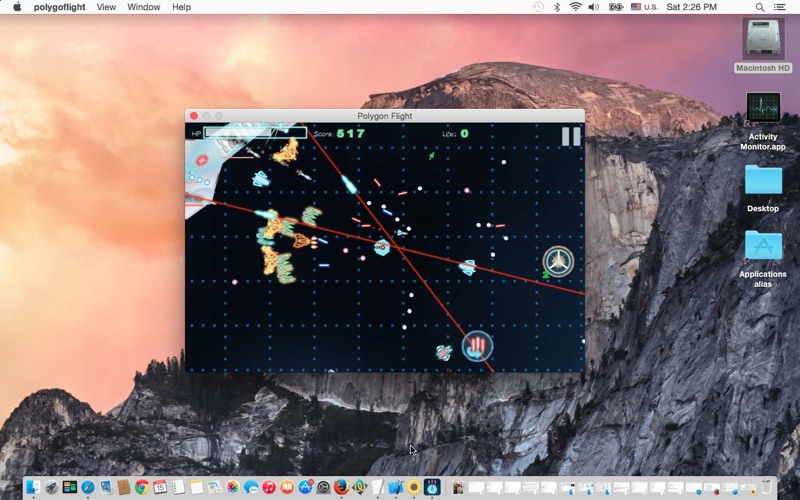This screenshot has width=800, height=500.
Task: Open Macintosh HD drive icon
Action: (763, 42)
